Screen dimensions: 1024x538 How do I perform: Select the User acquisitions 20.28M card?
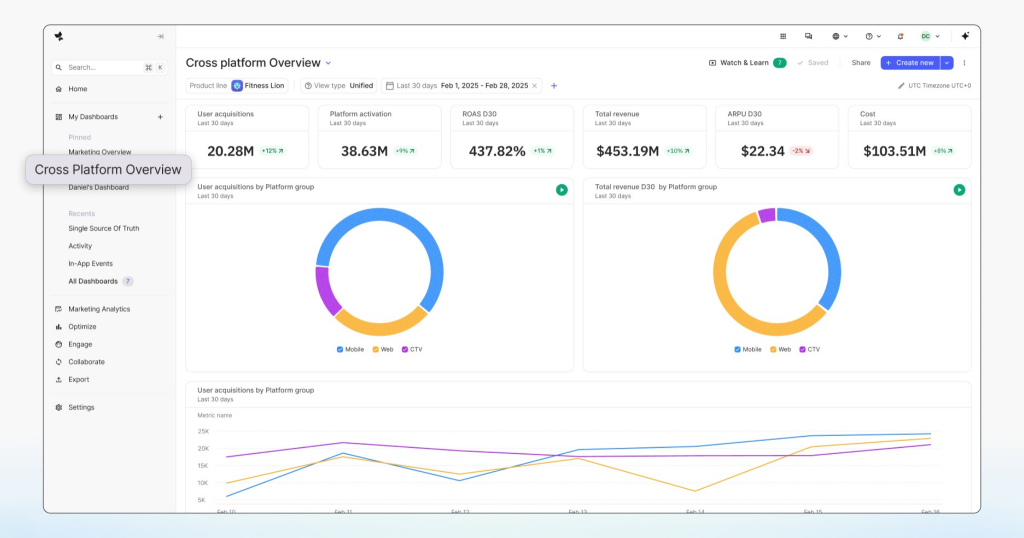click(x=247, y=137)
